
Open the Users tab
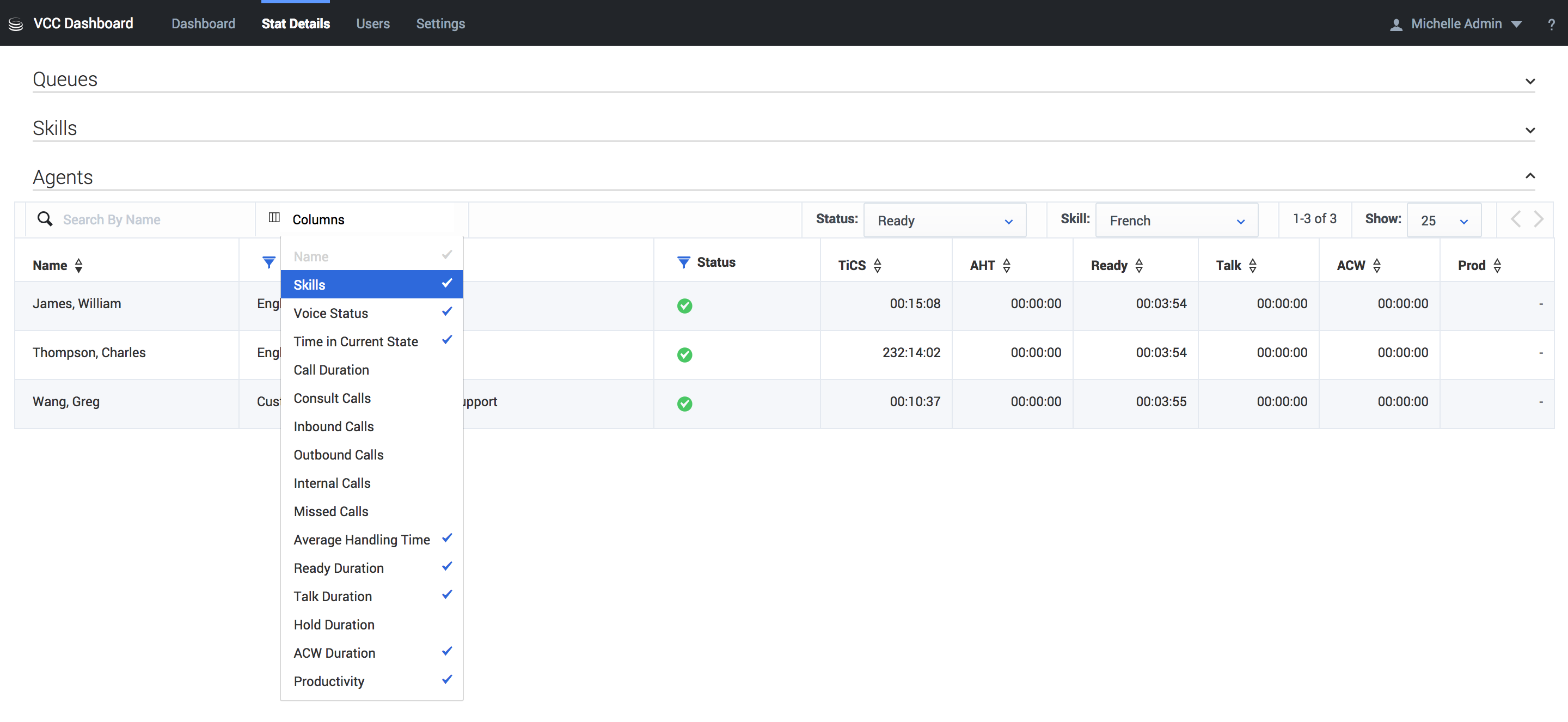[372, 24]
